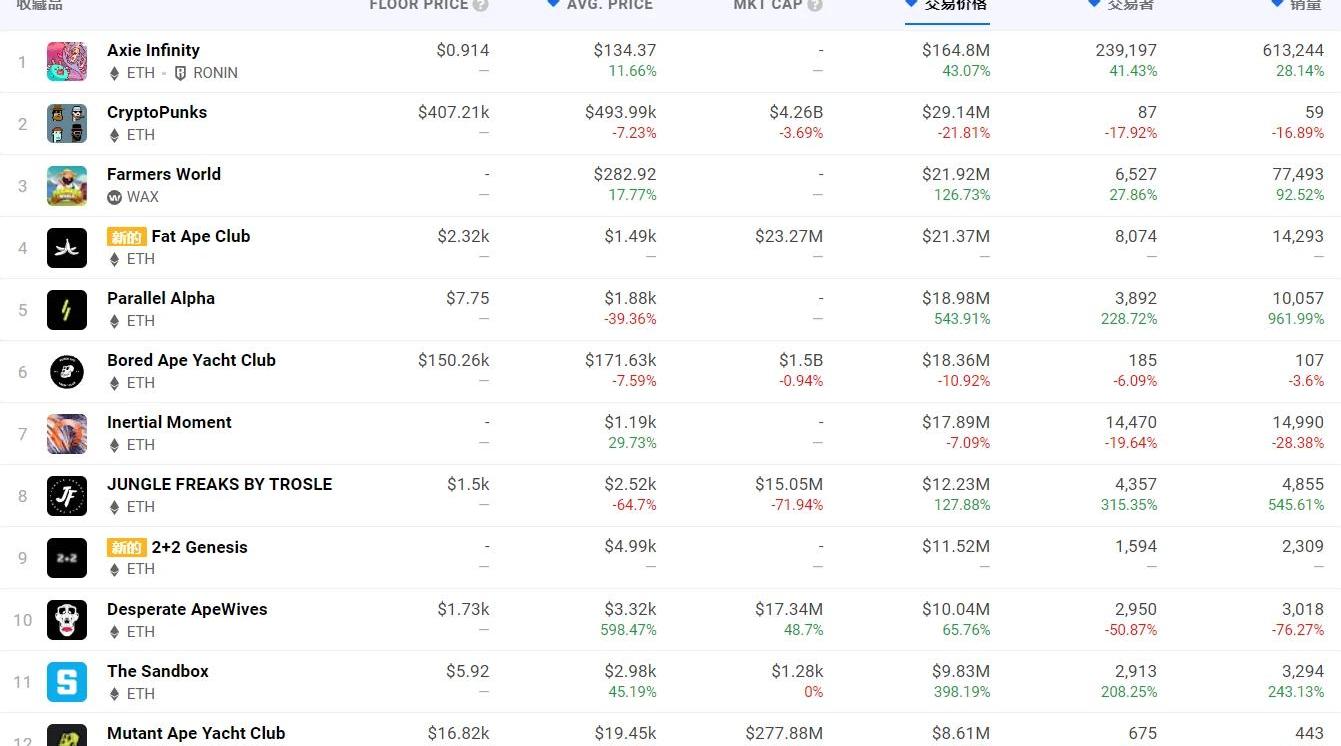Click the ETH icon under Bored Ape Yacht Club
The image size is (1341, 746).
(x=114, y=383)
